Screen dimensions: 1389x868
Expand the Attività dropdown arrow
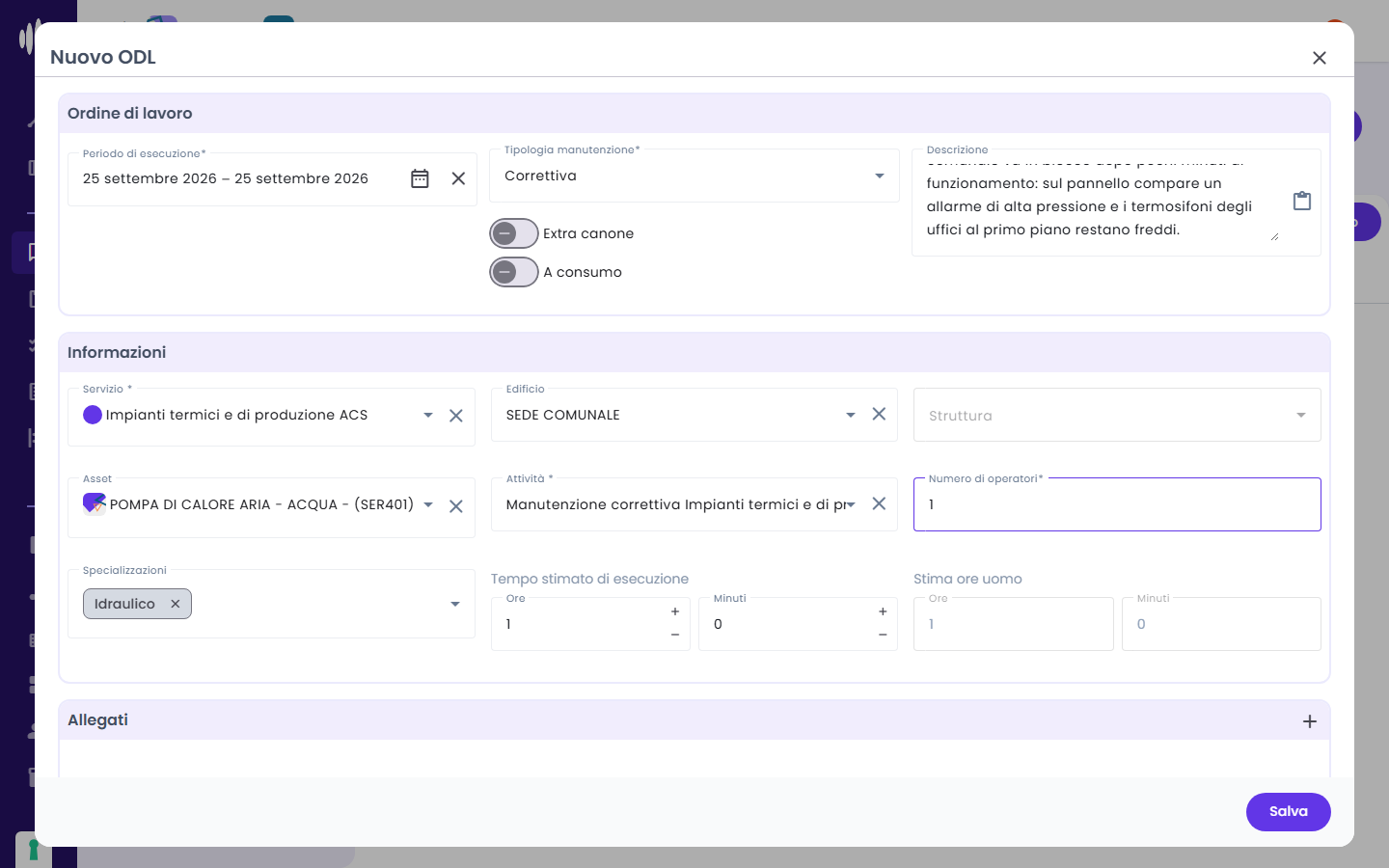[851, 504]
